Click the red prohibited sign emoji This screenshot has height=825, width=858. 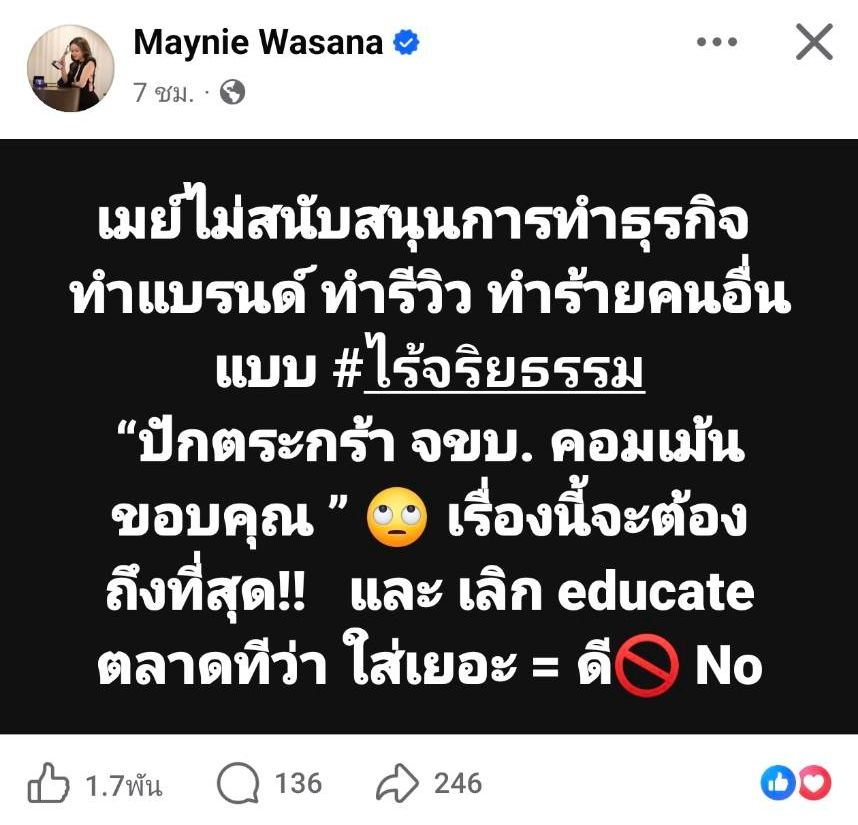pyautogui.click(x=647, y=665)
